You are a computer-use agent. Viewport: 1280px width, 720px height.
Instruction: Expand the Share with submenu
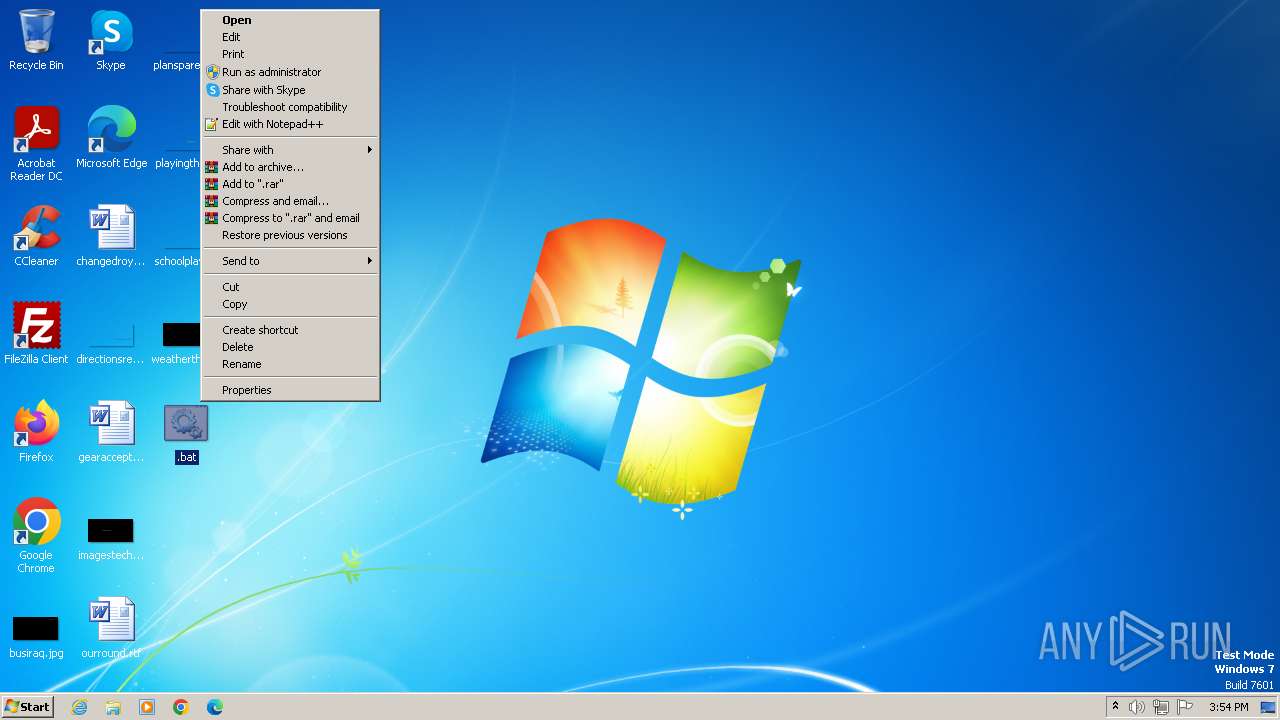click(290, 150)
